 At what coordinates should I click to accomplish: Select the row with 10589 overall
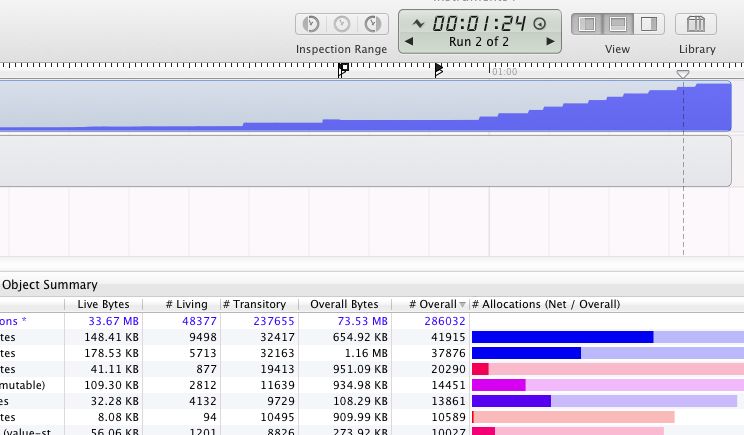coord(372,417)
